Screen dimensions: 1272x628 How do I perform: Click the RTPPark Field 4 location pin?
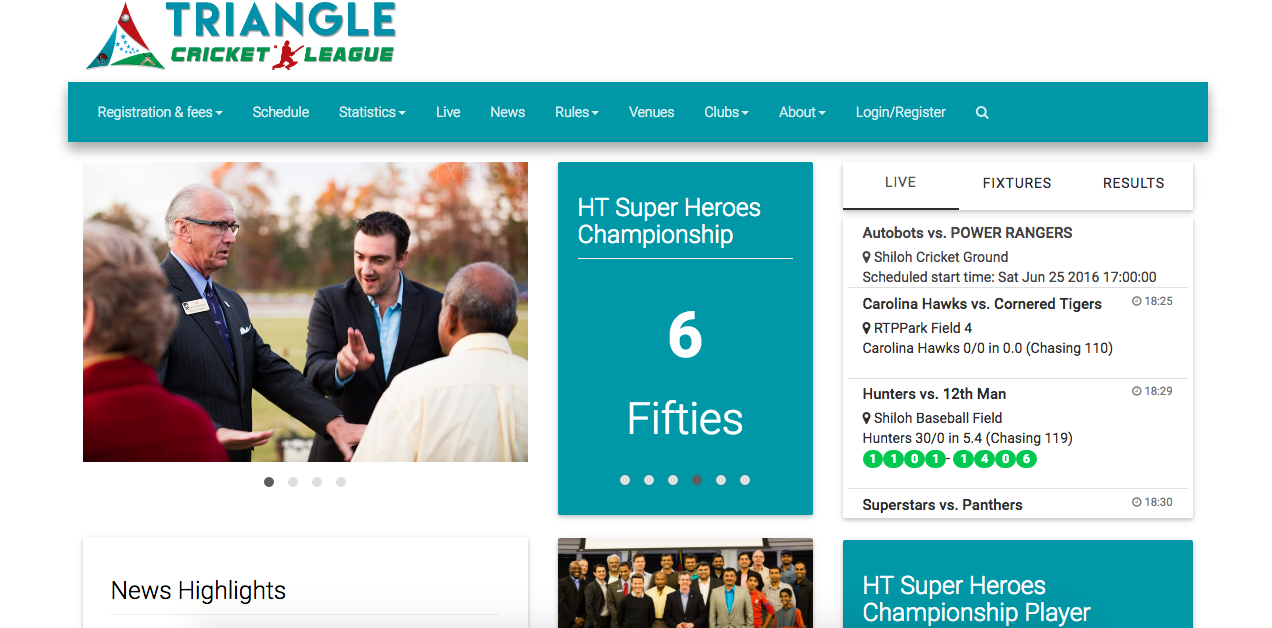[x=867, y=328]
